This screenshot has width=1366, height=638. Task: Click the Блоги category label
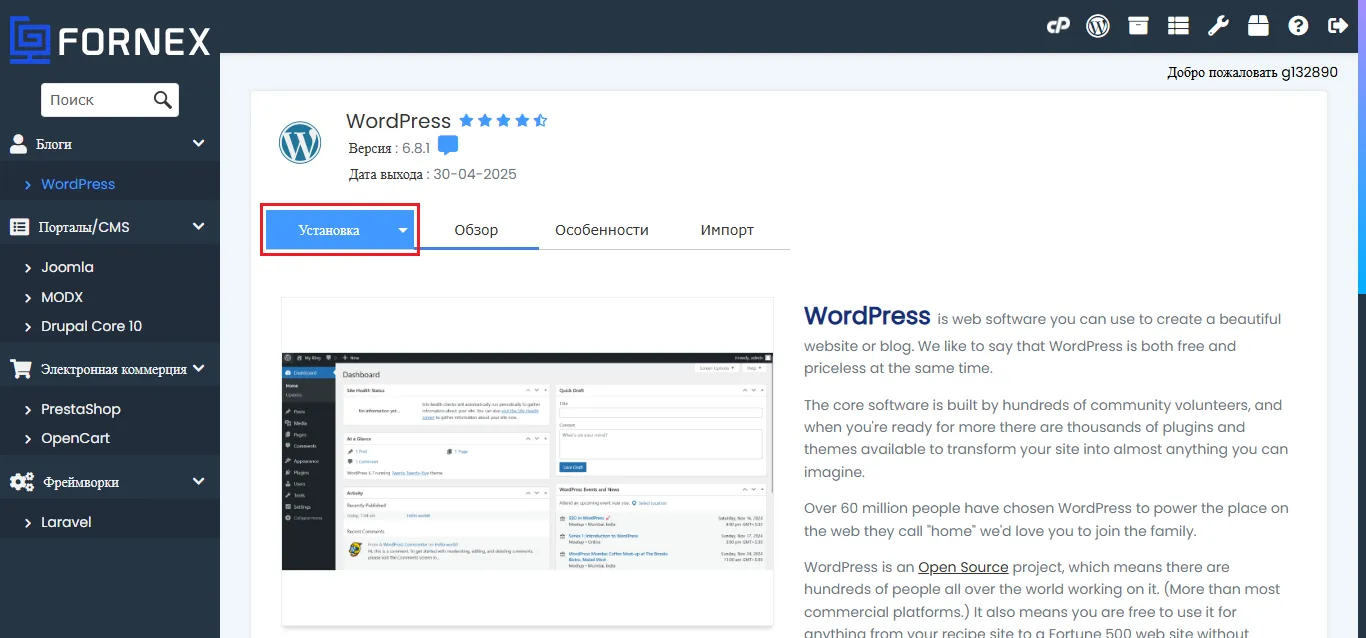click(54, 144)
